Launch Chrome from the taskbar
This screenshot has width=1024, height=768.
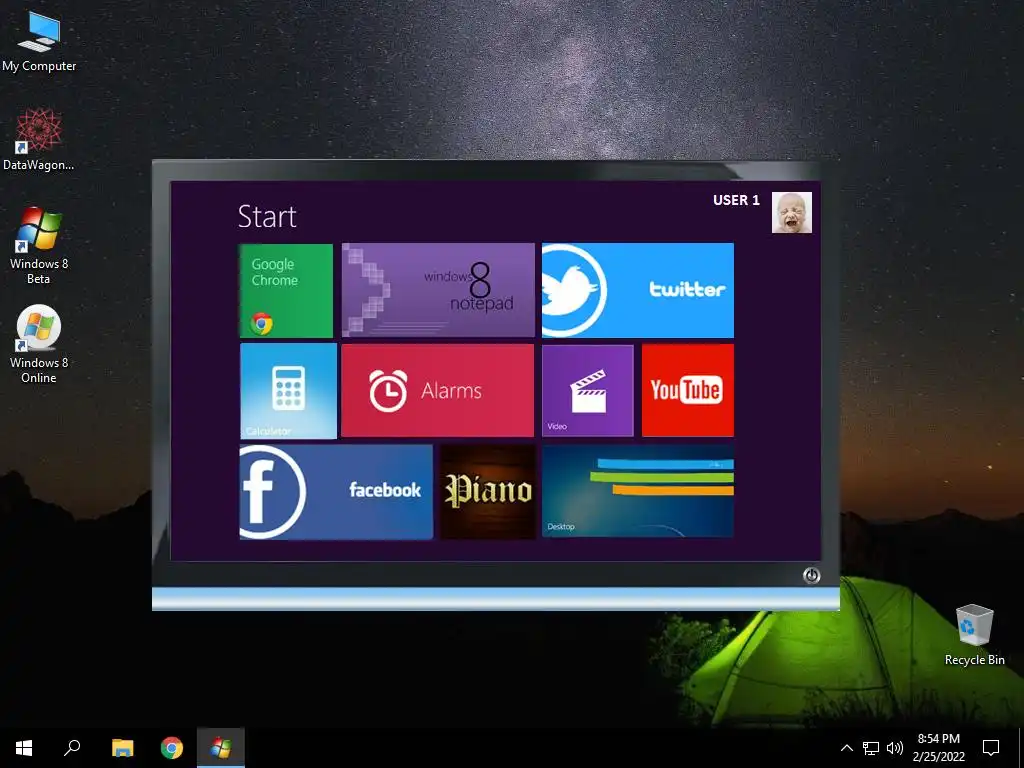click(172, 748)
